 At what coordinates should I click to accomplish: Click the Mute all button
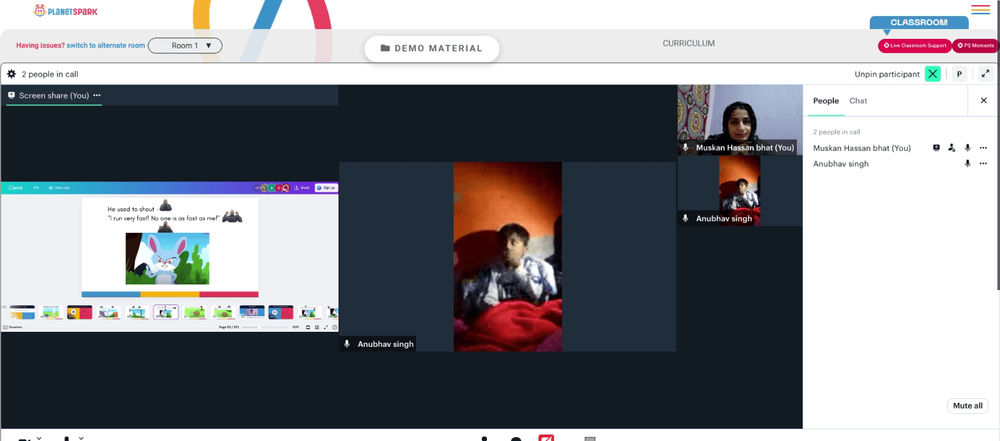click(x=967, y=406)
